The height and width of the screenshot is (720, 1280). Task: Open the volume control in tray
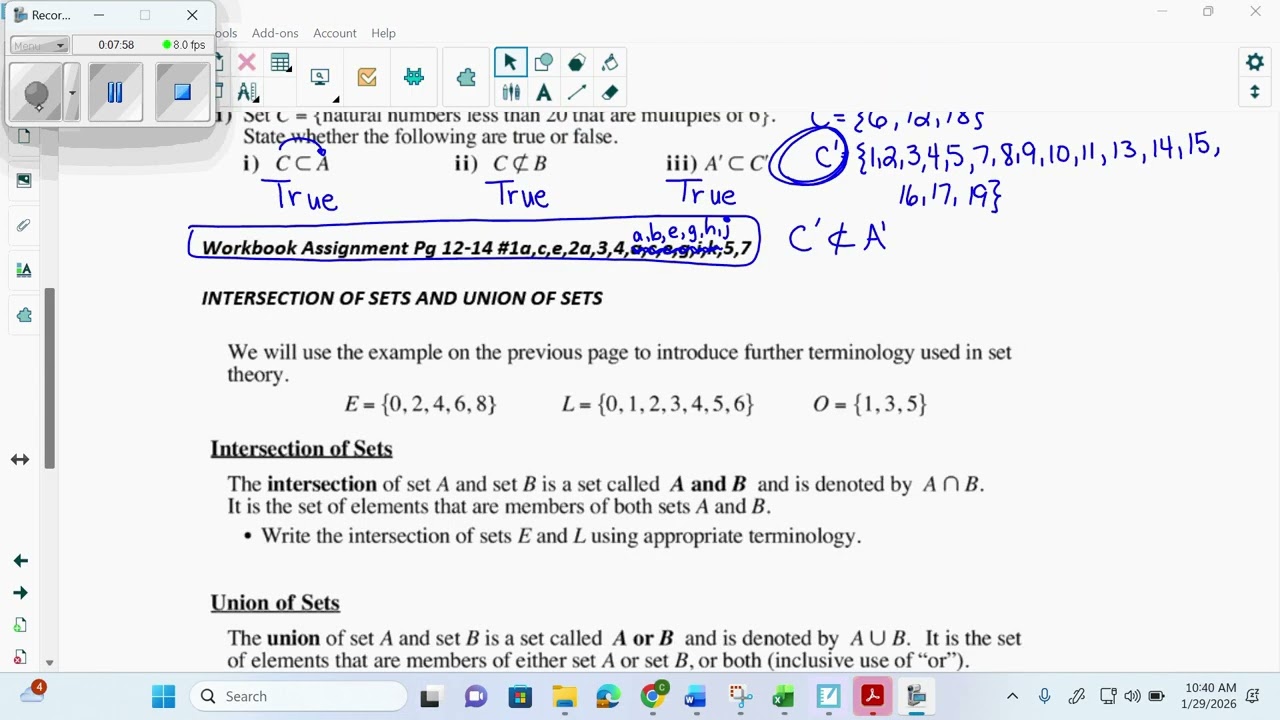tap(1132, 696)
